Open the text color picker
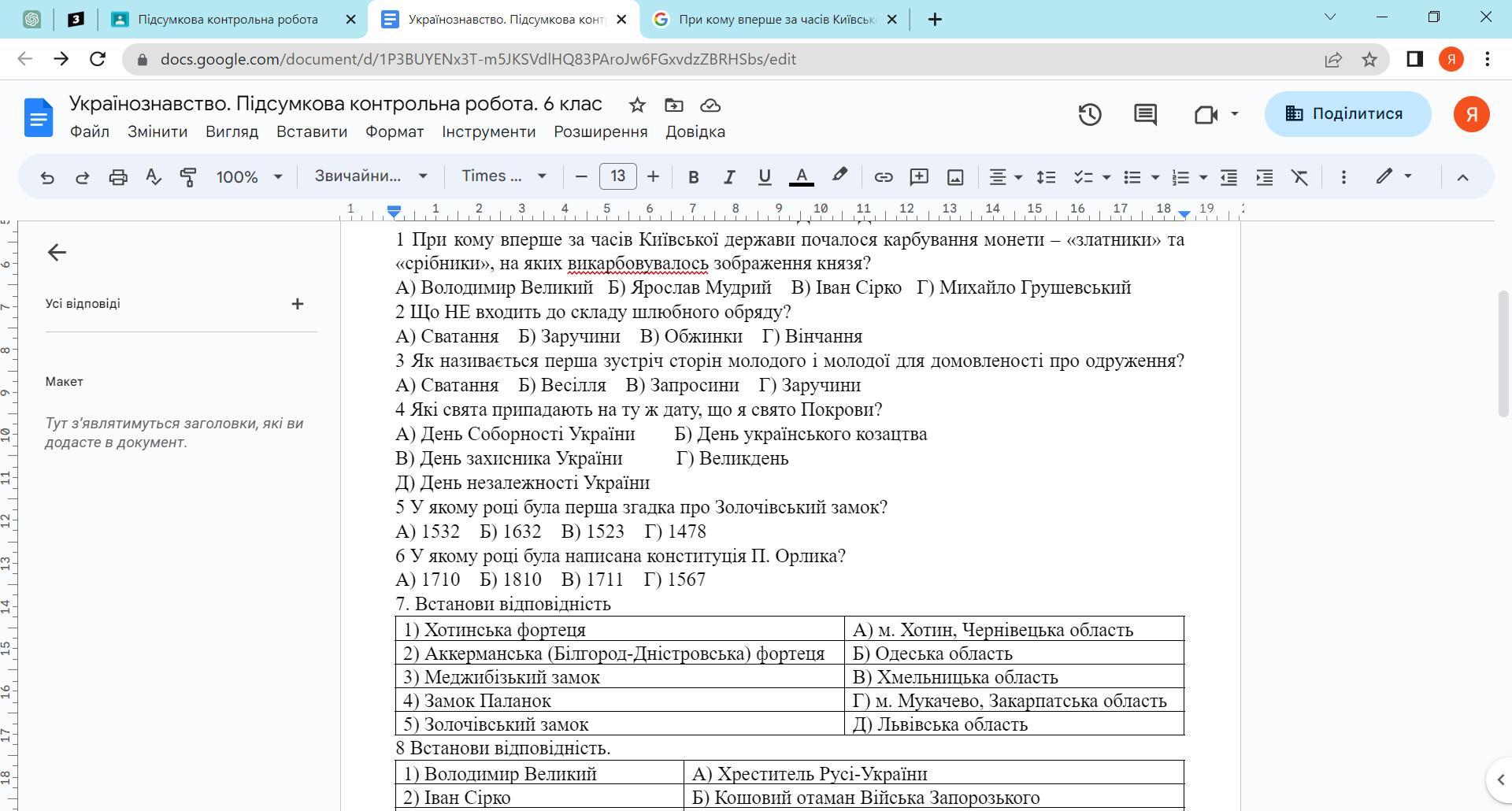 coord(802,177)
